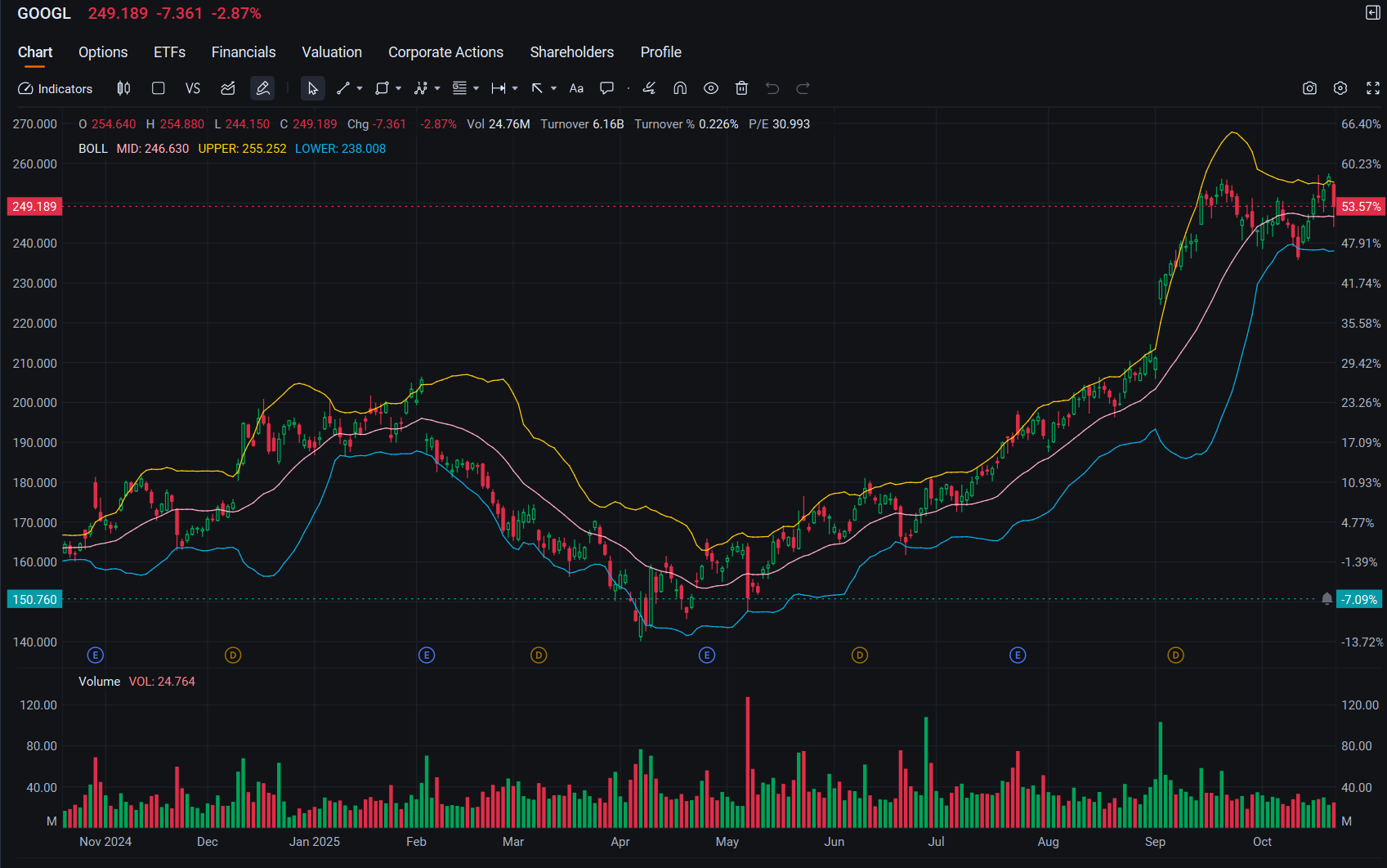1387x868 pixels.
Task: Select the candlestick chart type icon
Action: coord(123,88)
